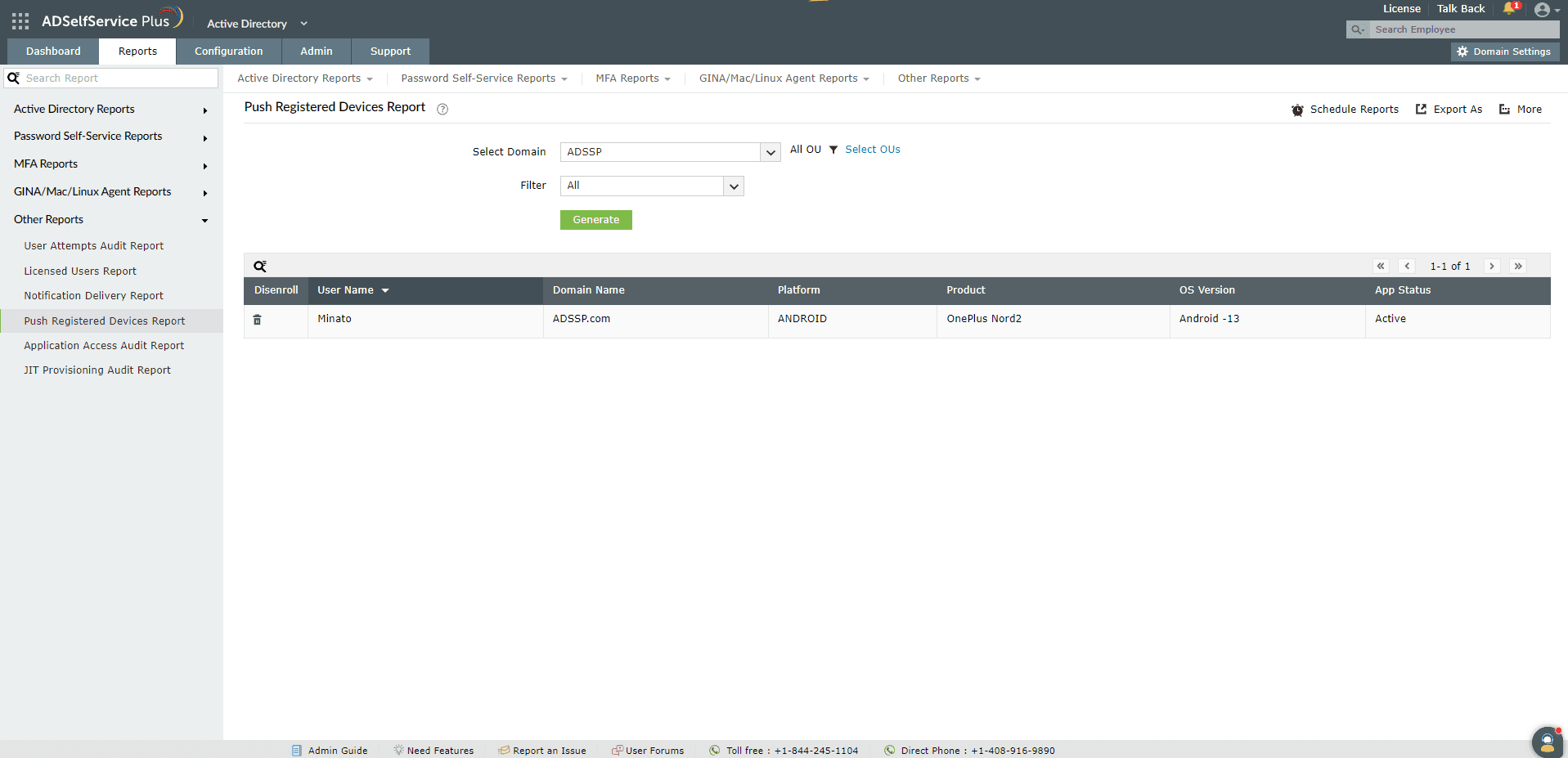
Task: Click the green Generate button
Action: pyautogui.click(x=596, y=220)
